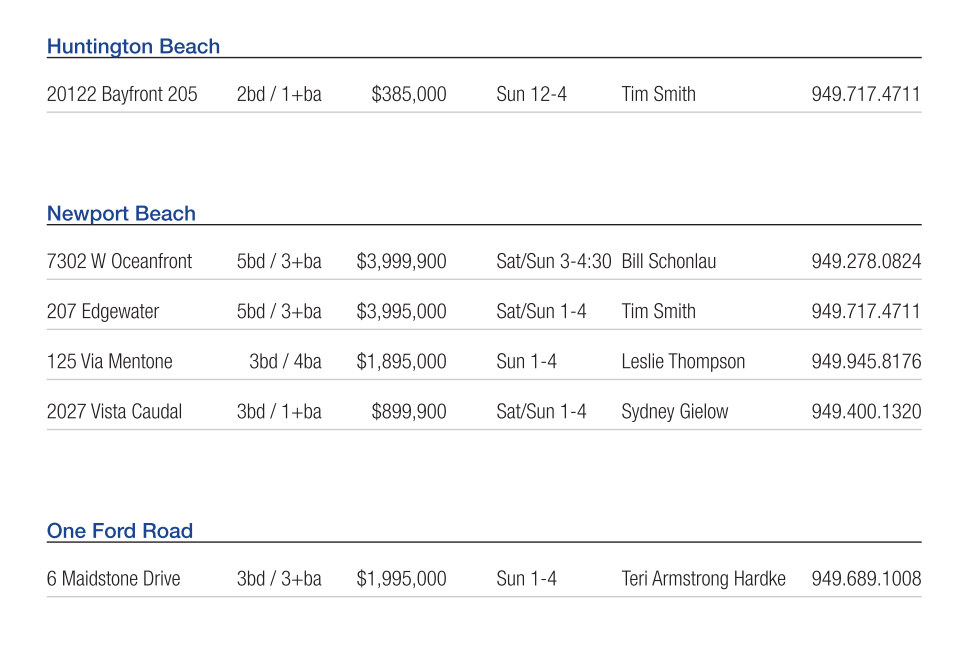This screenshot has width=960, height=653.
Task: Click the 7302 W Oceanfront address
Action: [x=119, y=261]
